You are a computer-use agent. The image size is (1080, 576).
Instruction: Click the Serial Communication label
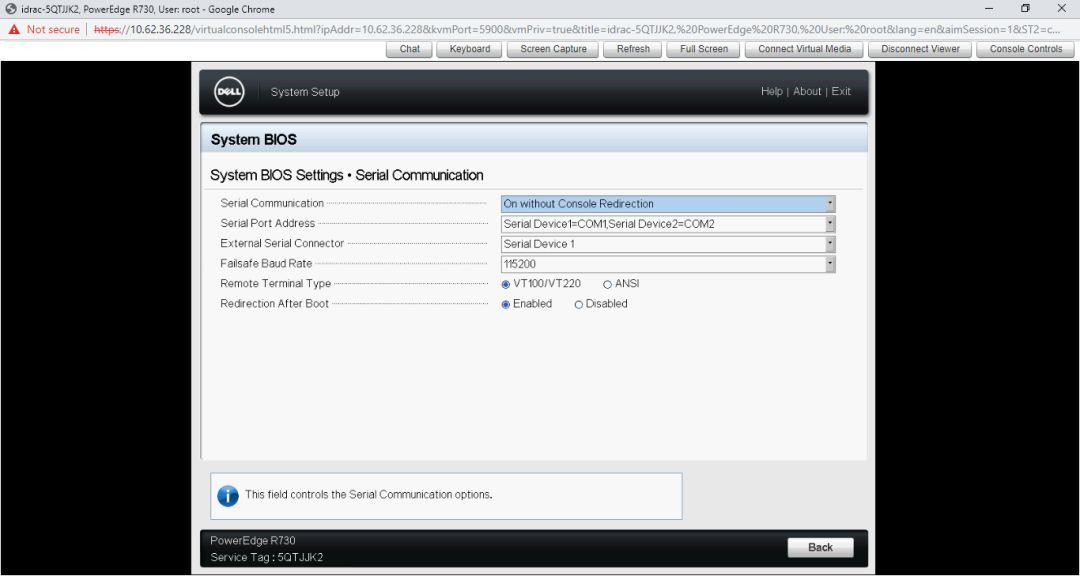coord(272,203)
